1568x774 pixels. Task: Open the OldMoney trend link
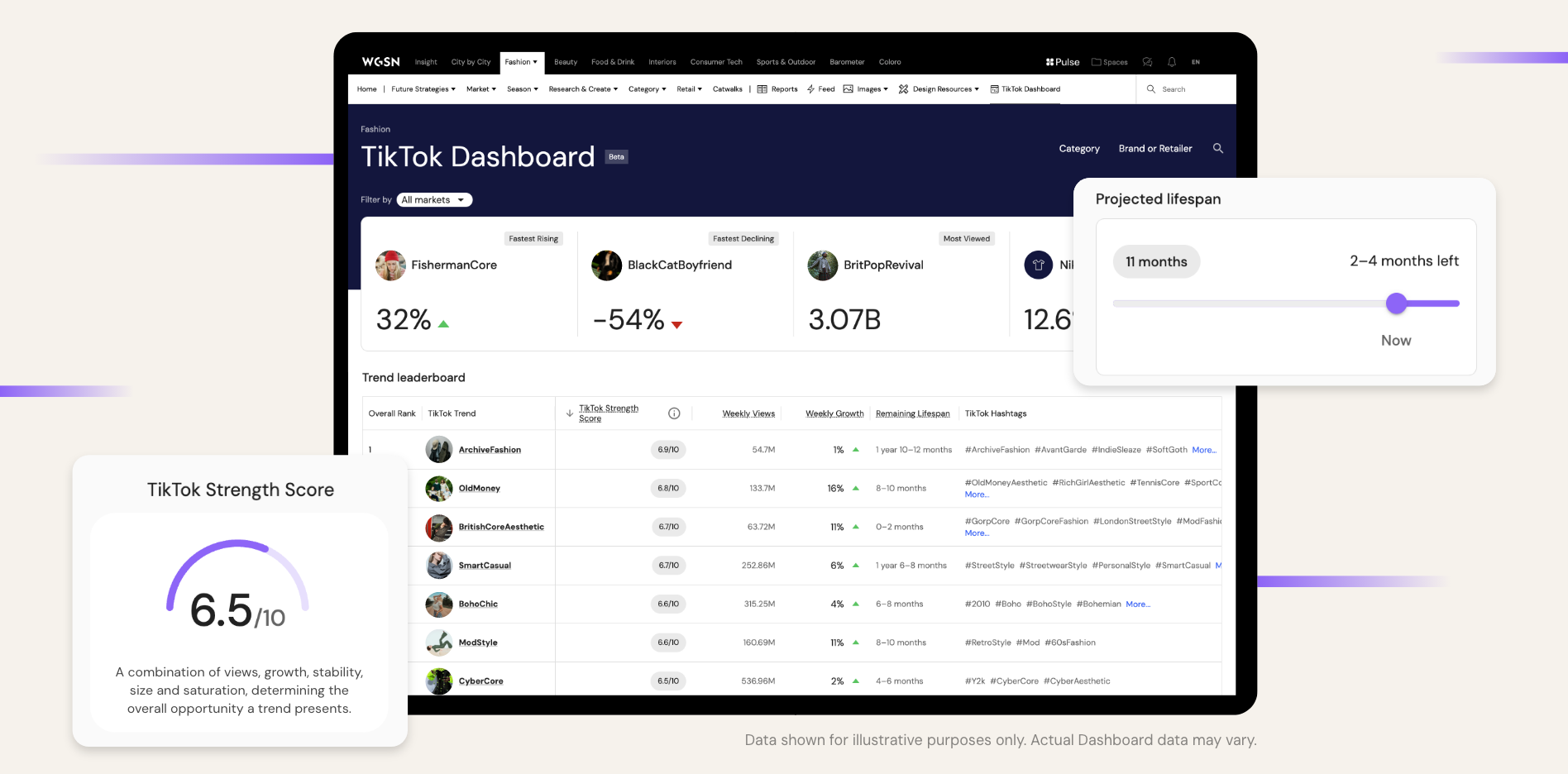coord(479,489)
